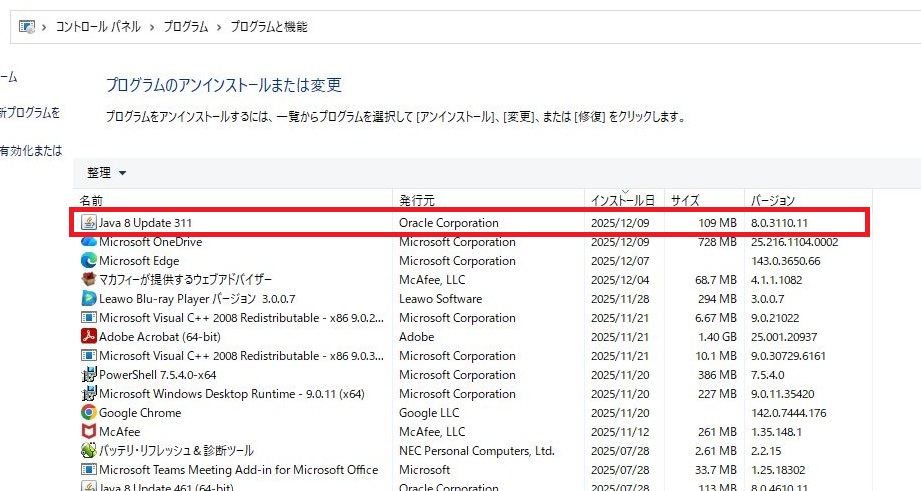
Task: Sort list by the 名前 column header
Action: pyautogui.click(x=92, y=200)
